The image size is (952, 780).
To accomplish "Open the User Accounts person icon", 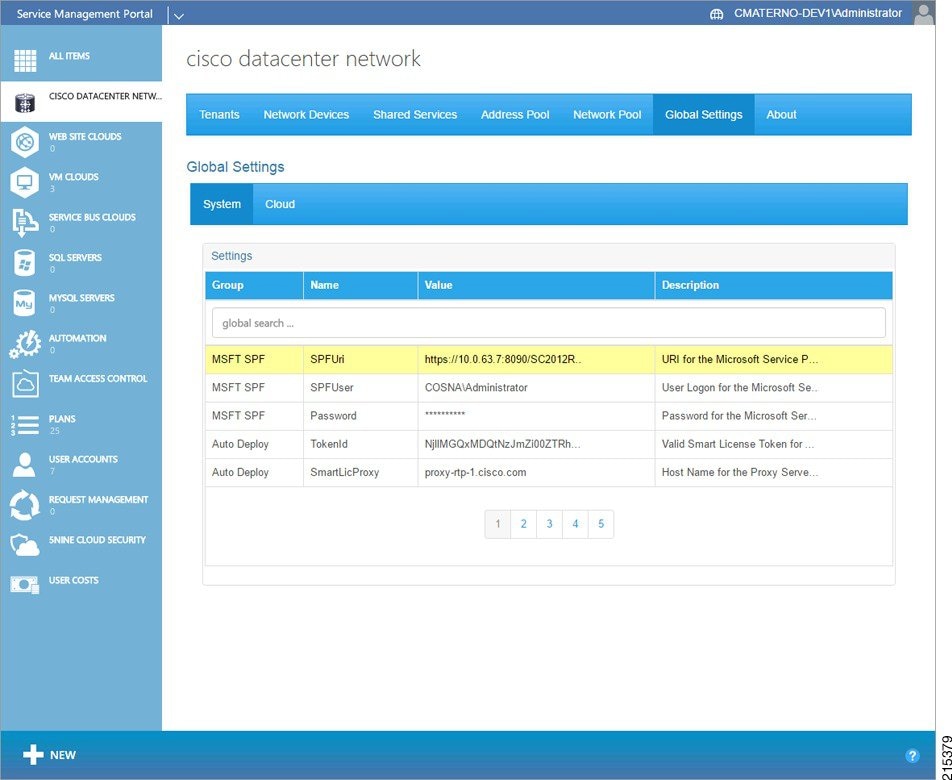I will coord(24,464).
